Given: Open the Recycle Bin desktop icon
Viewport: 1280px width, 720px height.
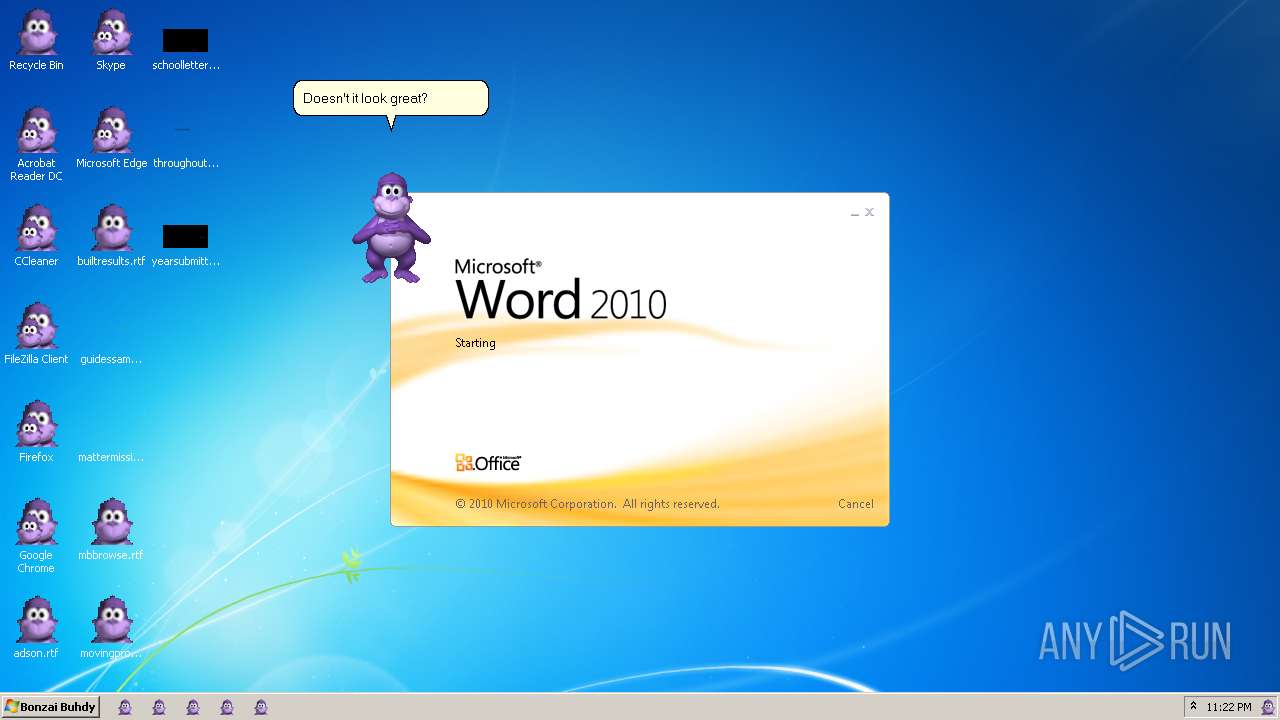Looking at the screenshot, I should (36, 40).
